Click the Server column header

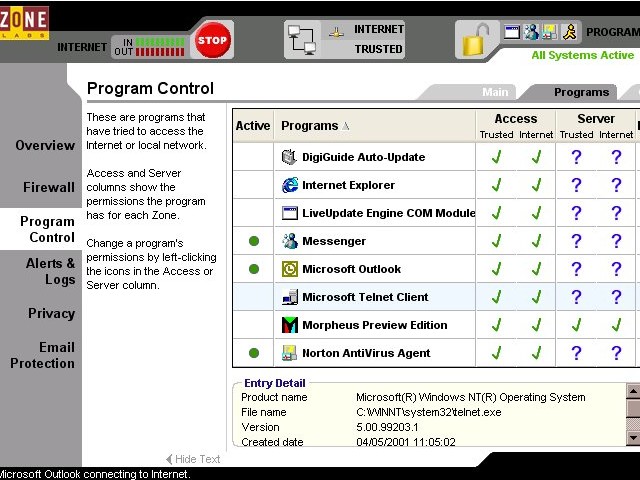tap(596, 119)
